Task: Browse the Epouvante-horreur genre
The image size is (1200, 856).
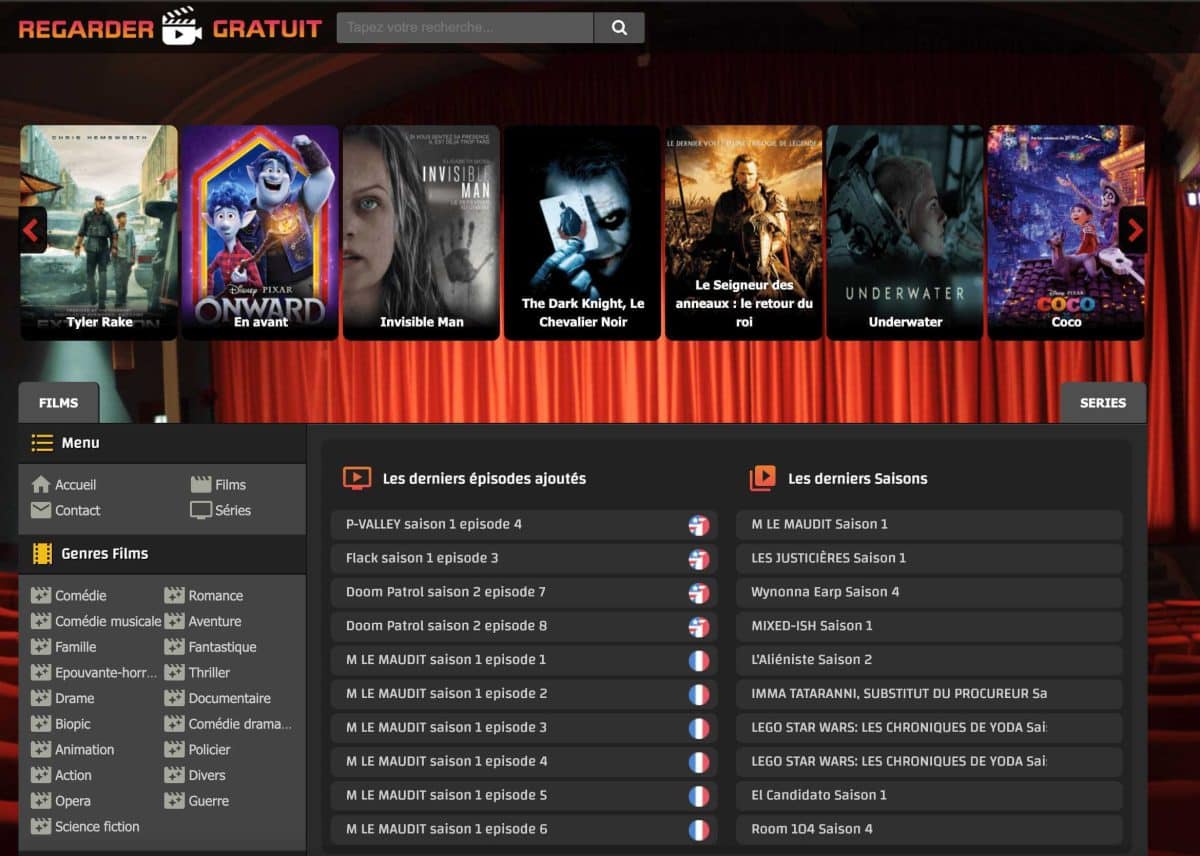Action: 106,672
